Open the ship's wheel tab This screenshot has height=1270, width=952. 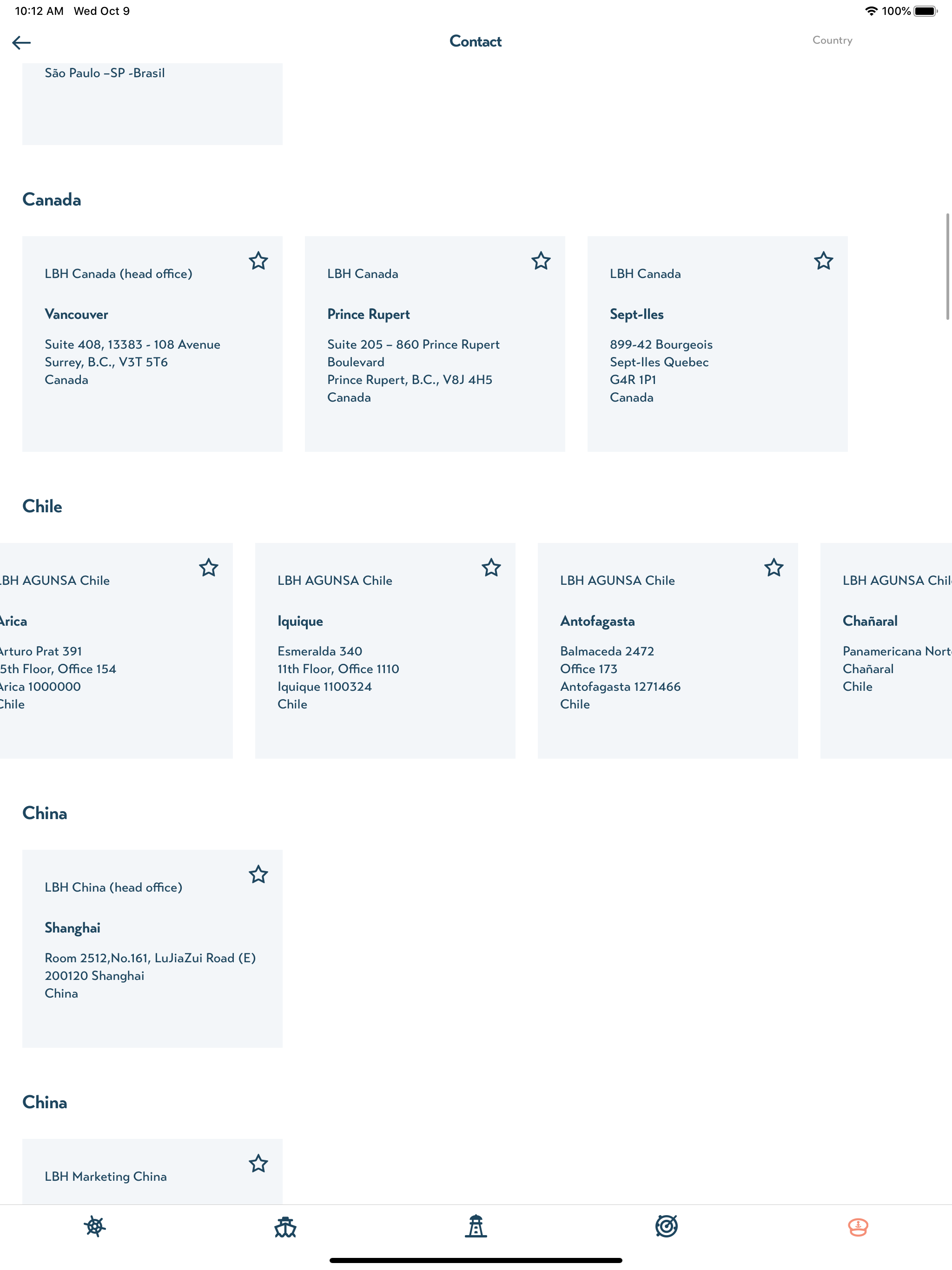click(95, 1226)
